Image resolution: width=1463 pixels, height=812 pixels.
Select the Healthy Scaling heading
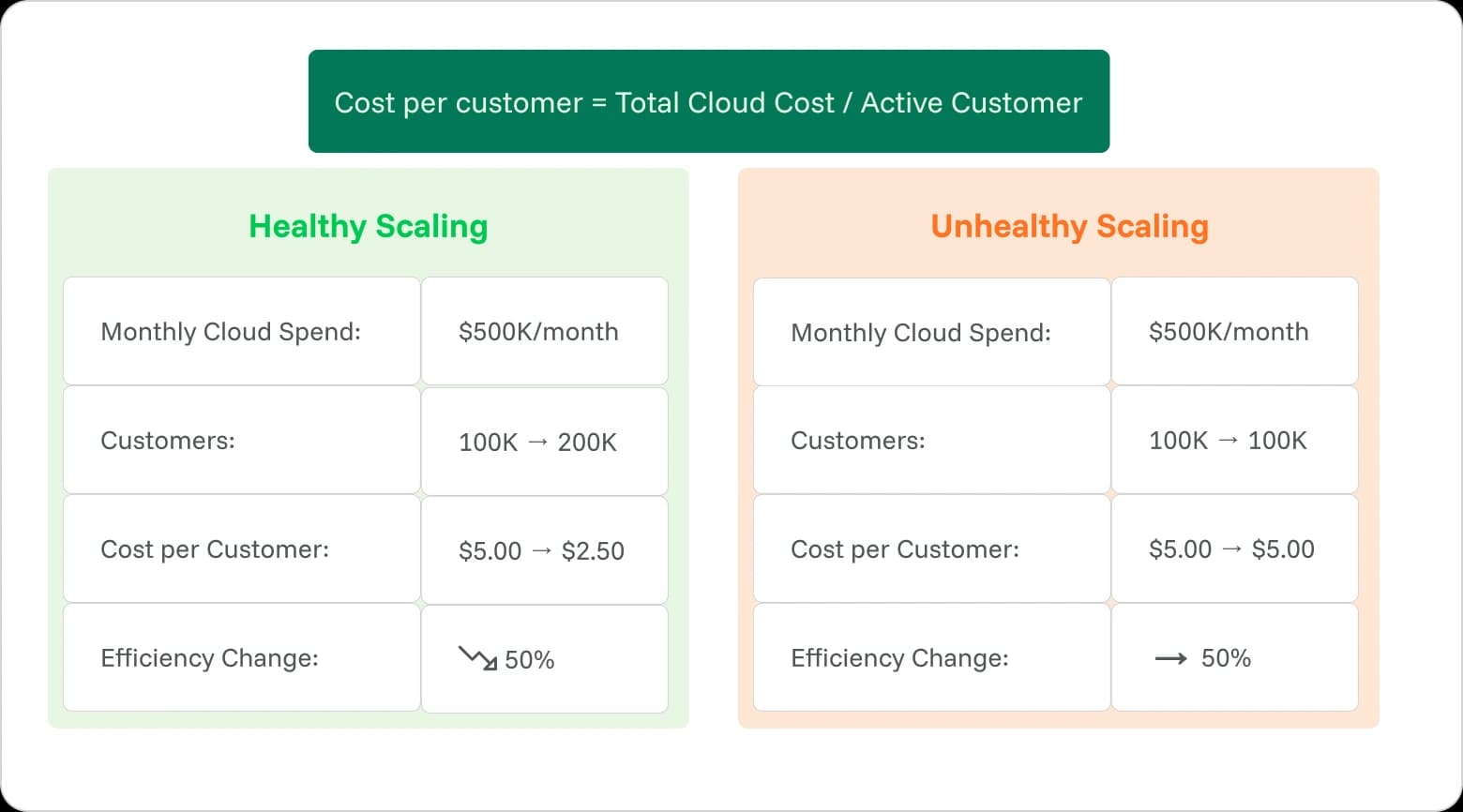click(x=368, y=226)
